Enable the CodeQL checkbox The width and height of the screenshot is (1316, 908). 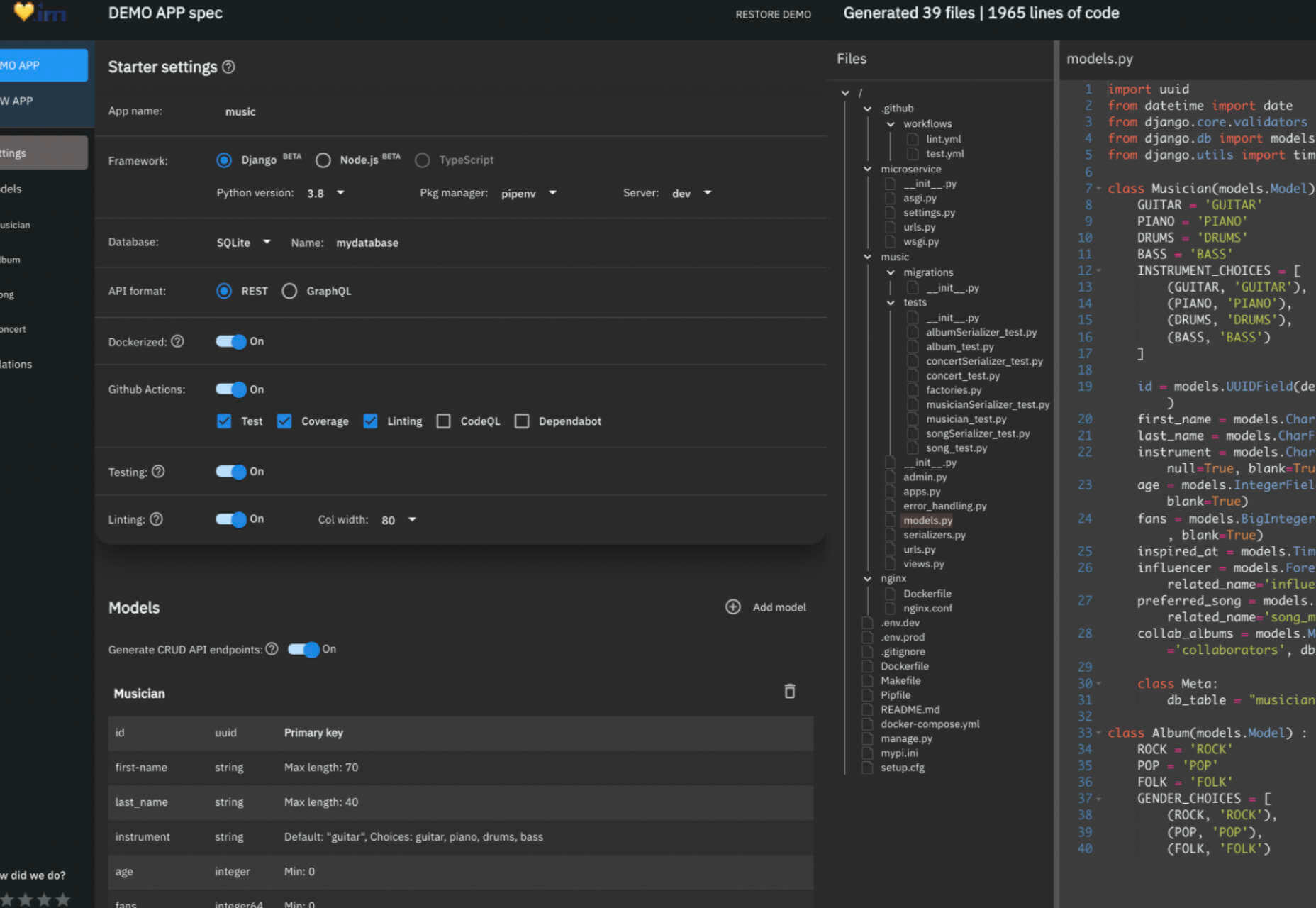pos(444,421)
